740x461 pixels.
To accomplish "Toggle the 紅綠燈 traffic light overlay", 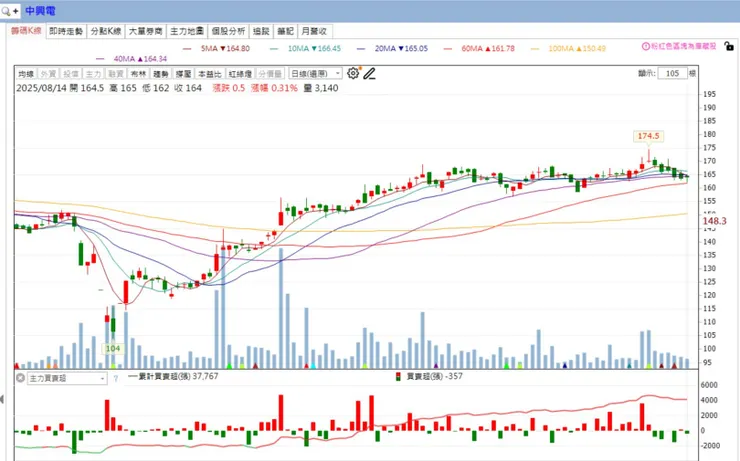I will coord(240,74).
